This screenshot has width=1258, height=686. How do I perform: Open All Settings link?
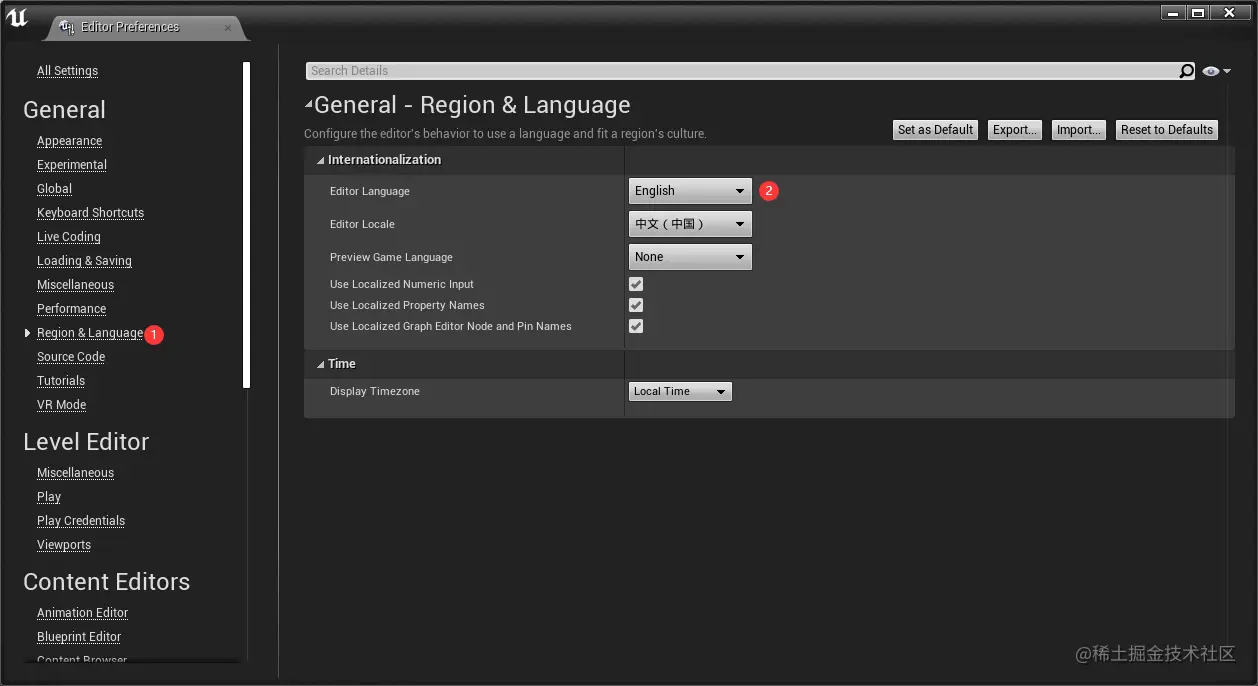coord(67,71)
